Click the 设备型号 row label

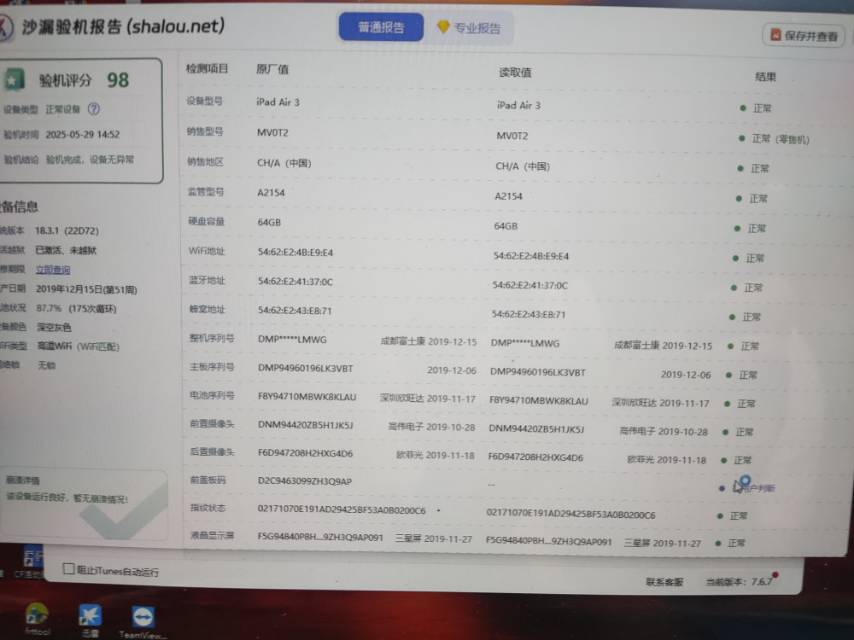[x=204, y=101]
